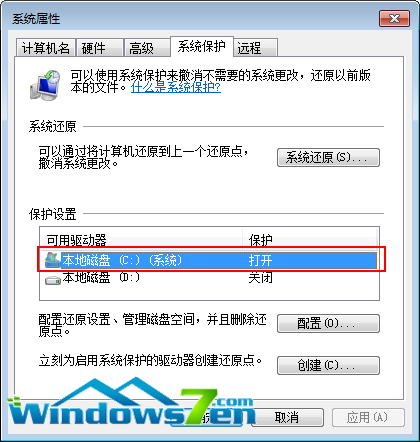The image size is (420, 442).
Task: Click the 关闭 status of drive D:
Action: click(x=260, y=278)
